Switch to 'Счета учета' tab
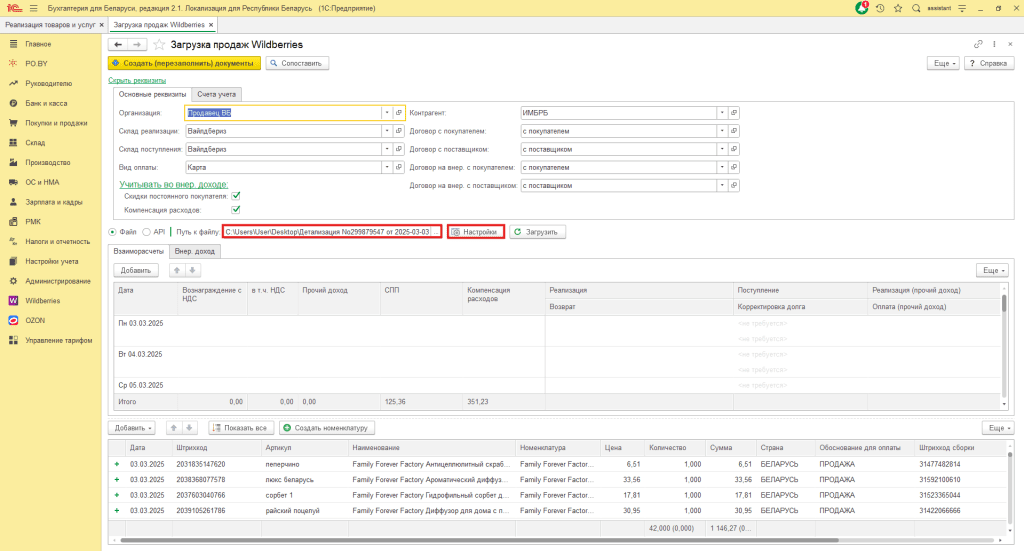Screen dimensions: 1024x551 tap(216, 94)
